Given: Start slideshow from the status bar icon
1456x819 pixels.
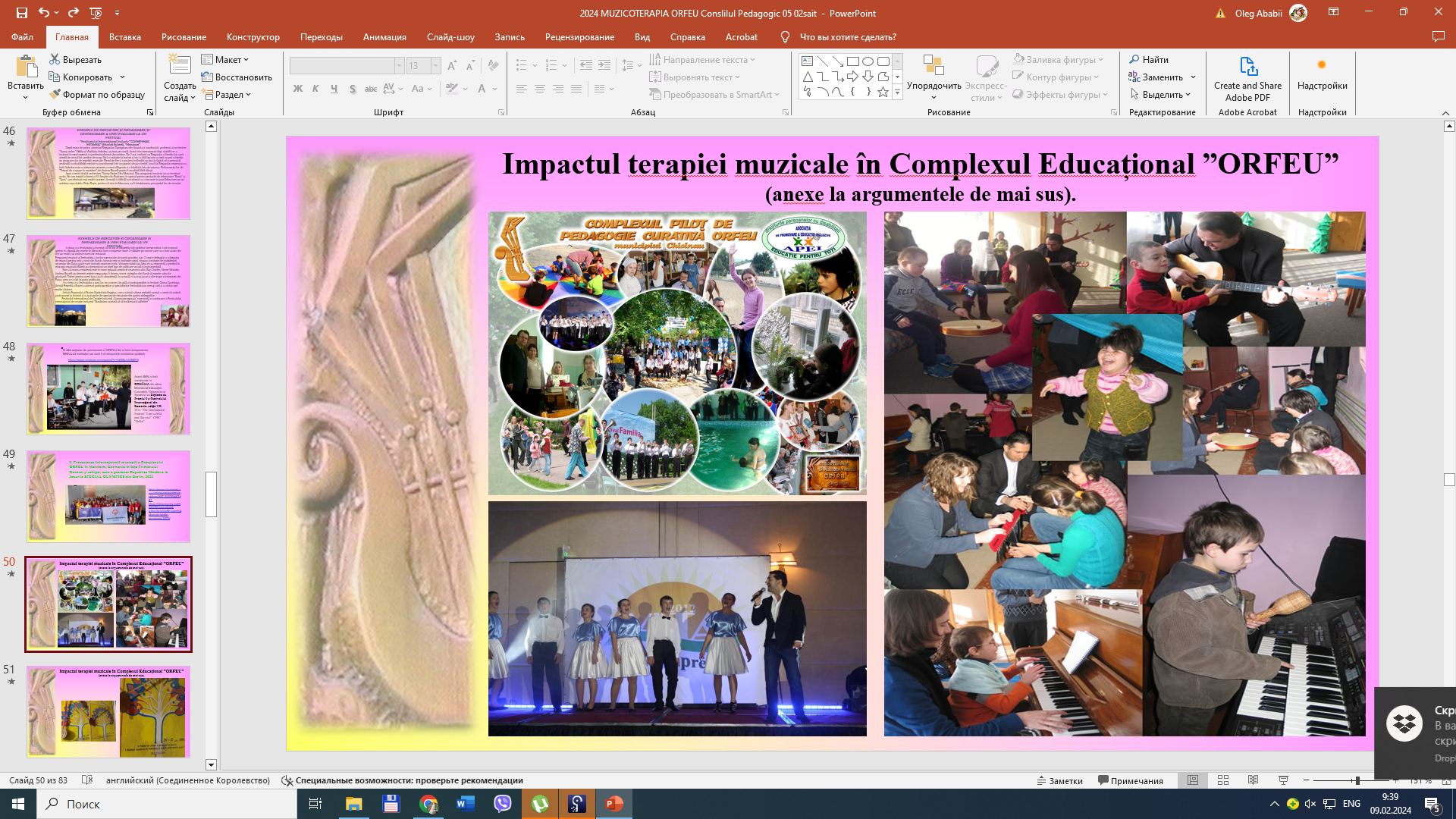Looking at the screenshot, I should pyautogui.click(x=1283, y=780).
